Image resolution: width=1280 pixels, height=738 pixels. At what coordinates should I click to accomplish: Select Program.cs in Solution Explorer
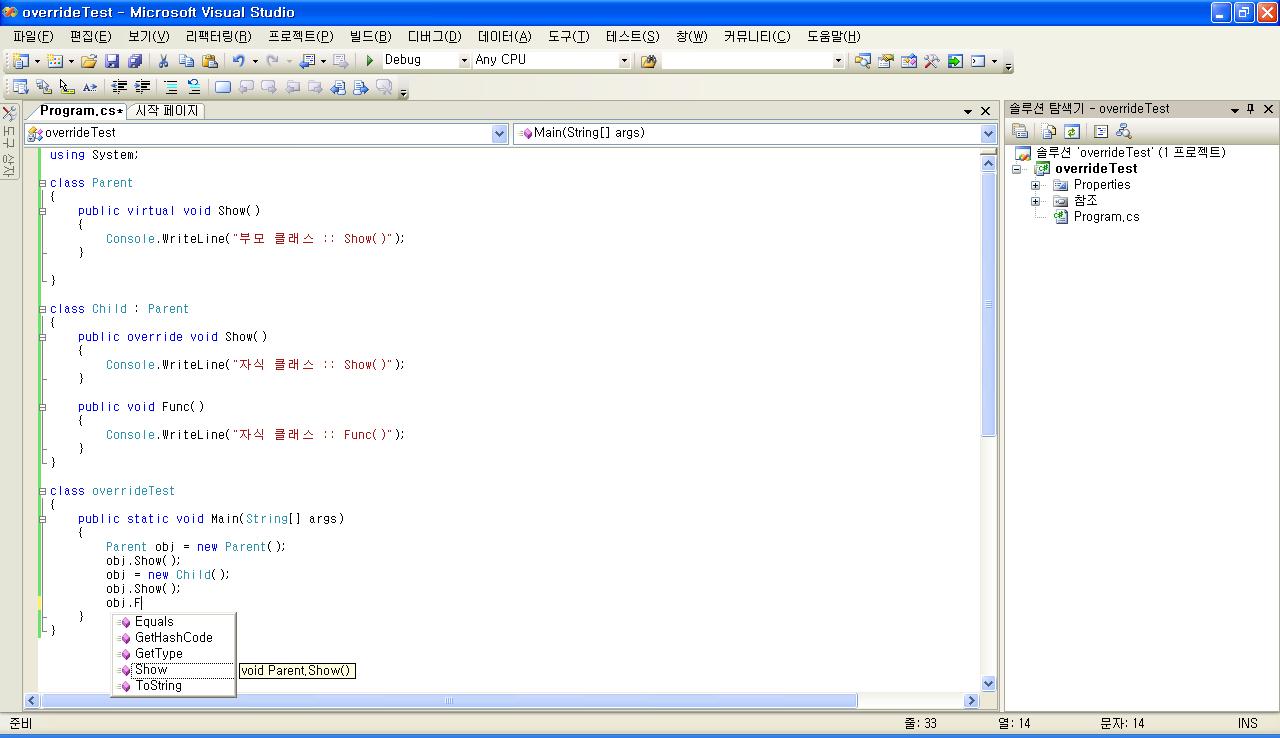point(1106,217)
